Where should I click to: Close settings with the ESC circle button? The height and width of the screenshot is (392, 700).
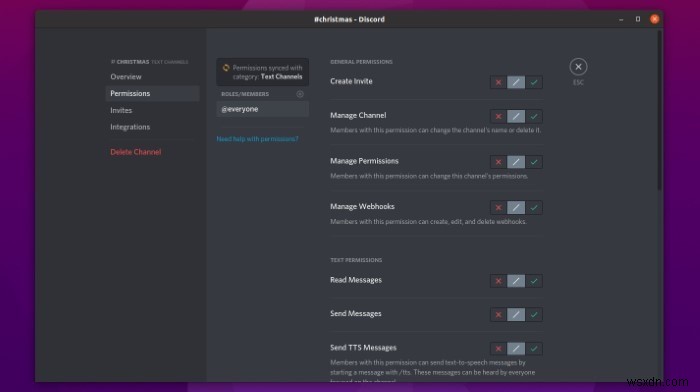pyautogui.click(x=578, y=67)
